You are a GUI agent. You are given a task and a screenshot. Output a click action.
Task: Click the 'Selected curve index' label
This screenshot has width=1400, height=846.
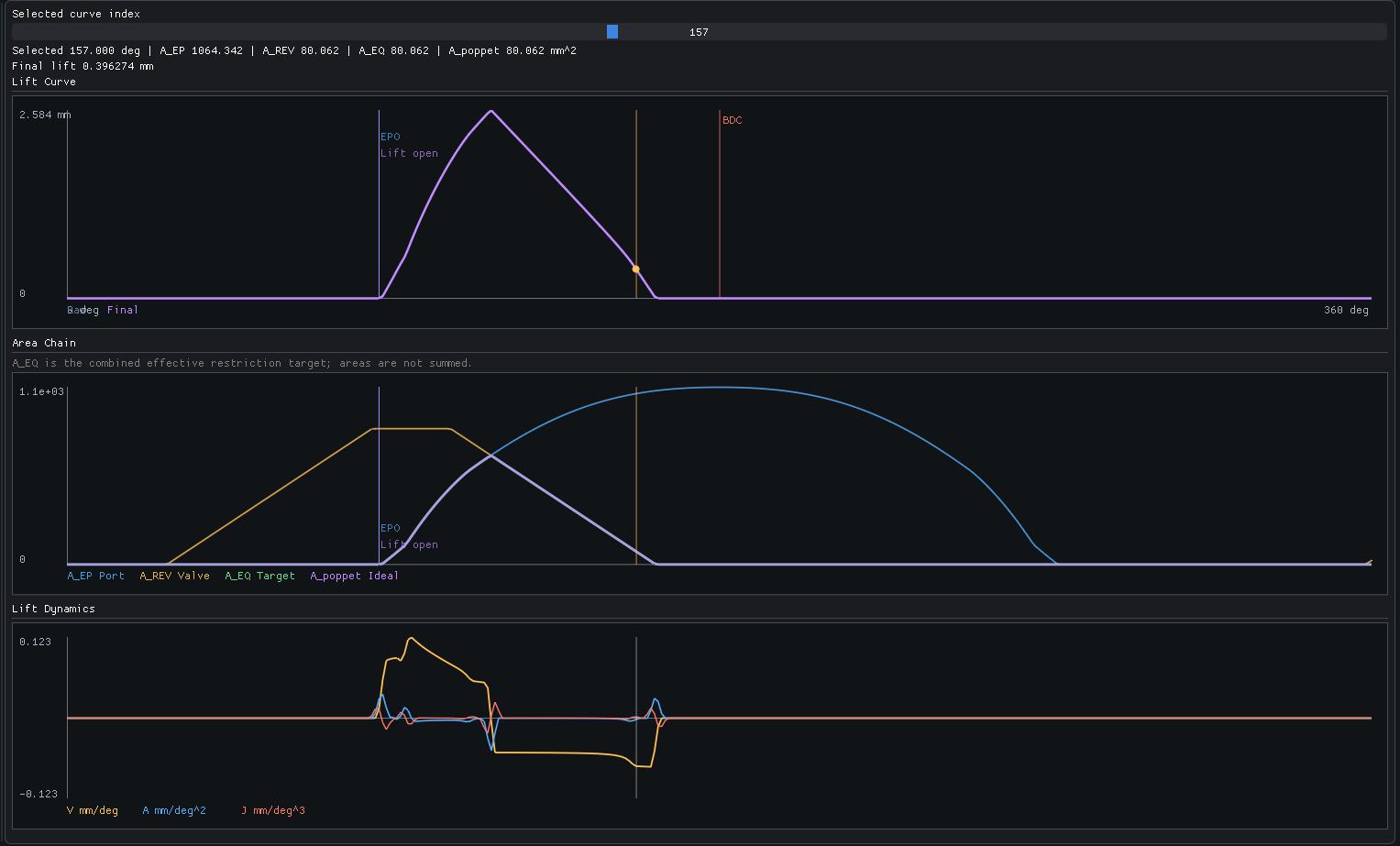(76, 14)
